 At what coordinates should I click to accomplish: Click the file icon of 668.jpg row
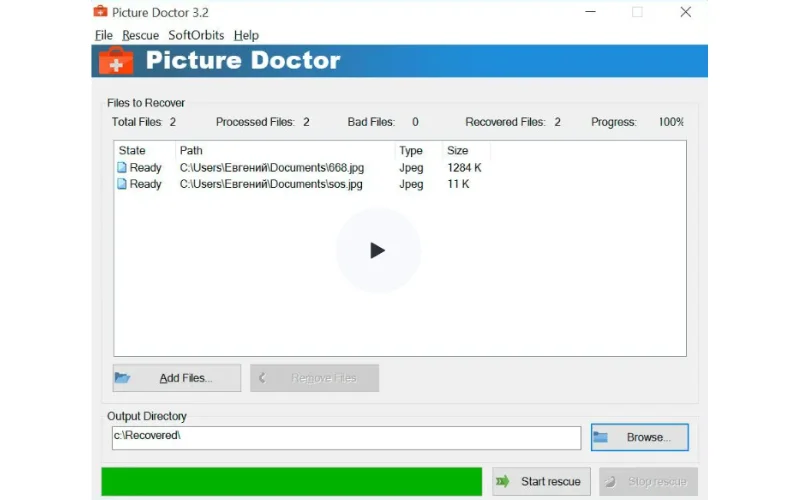click(122, 167)
